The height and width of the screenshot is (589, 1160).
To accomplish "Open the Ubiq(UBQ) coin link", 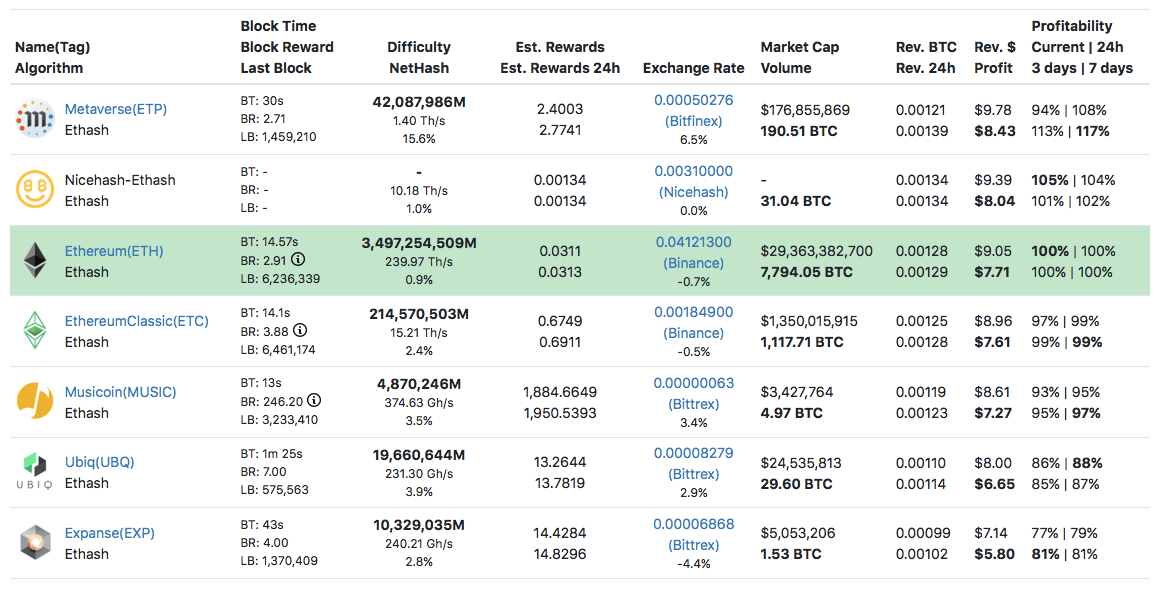I will click(x=99, y=462).
